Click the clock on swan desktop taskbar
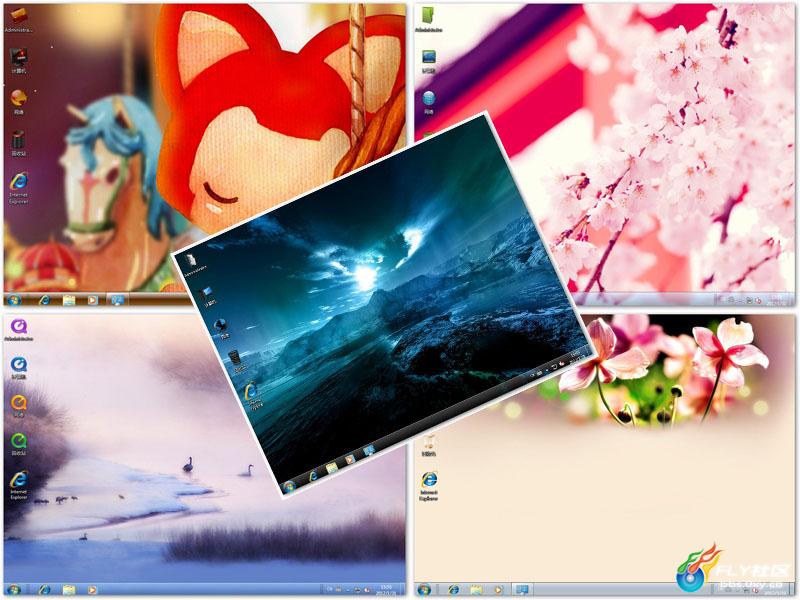800x600 pixels. click(388, 590)
